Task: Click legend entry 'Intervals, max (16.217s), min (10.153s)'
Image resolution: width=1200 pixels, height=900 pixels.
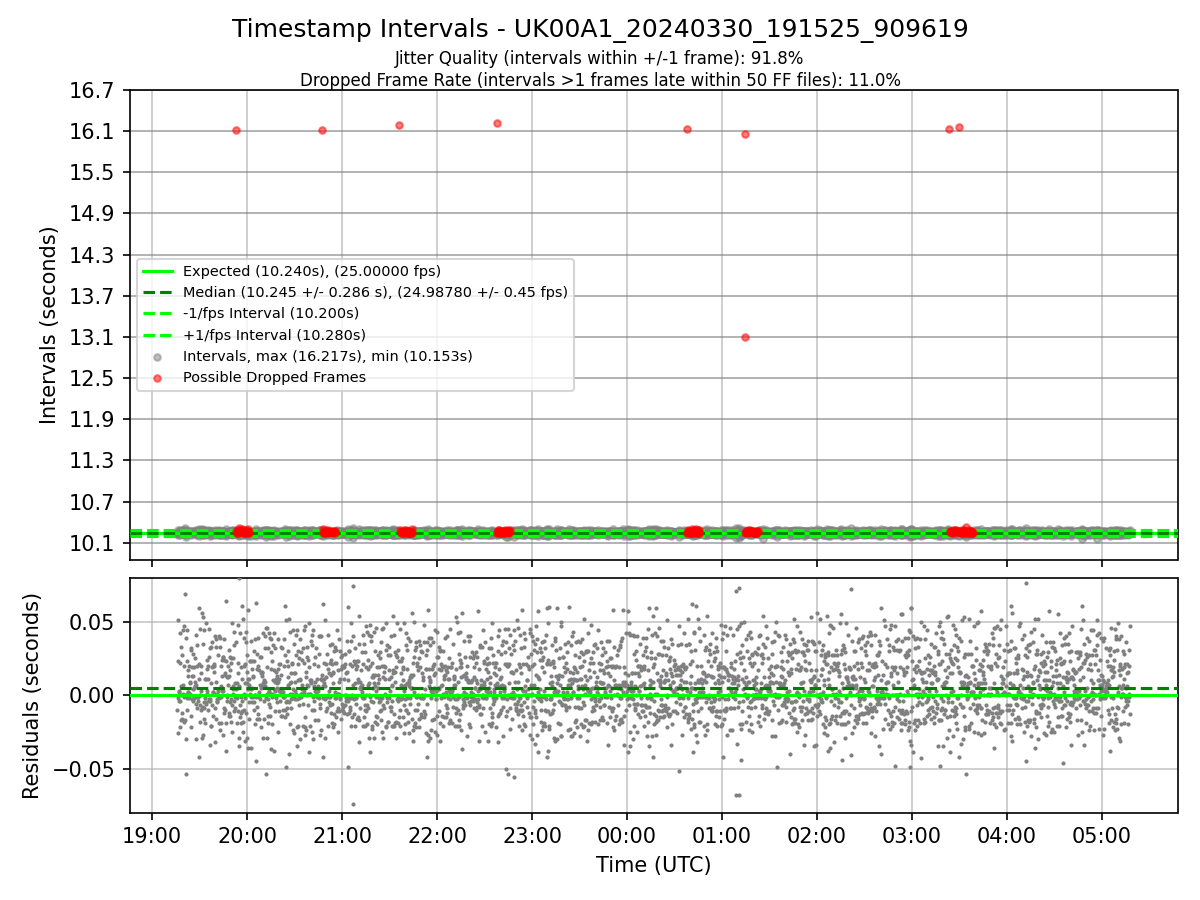Action: 328,356
